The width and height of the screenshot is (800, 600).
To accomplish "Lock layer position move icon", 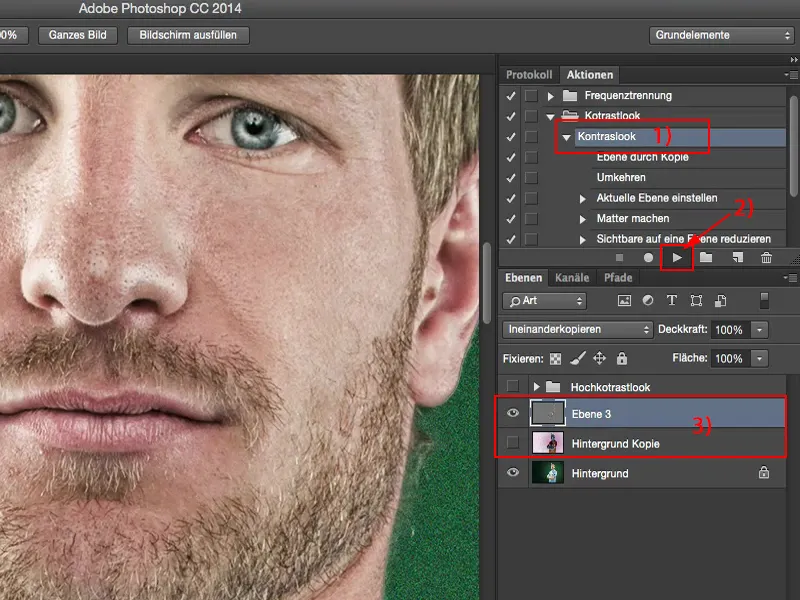I will 599,358.
